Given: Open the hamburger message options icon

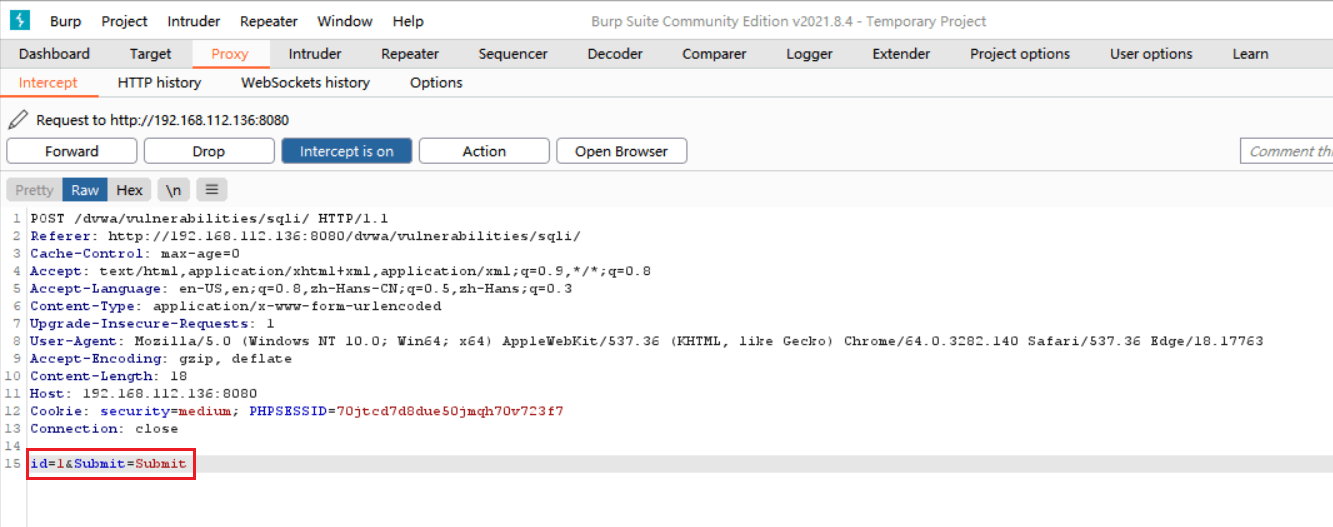Looking at the screenshot, I should (x=212, y=189).
